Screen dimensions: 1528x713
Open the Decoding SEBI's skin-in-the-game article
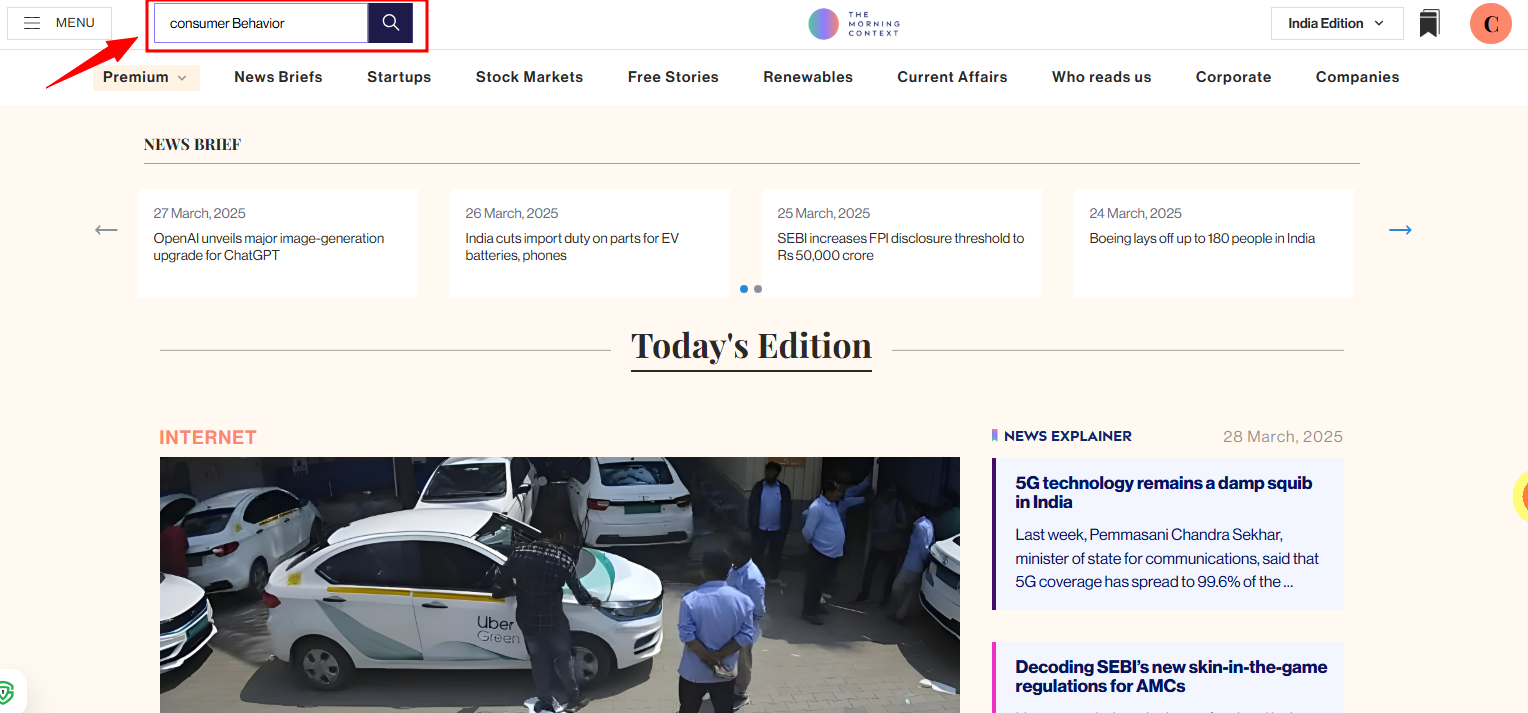coord(1171,676)
